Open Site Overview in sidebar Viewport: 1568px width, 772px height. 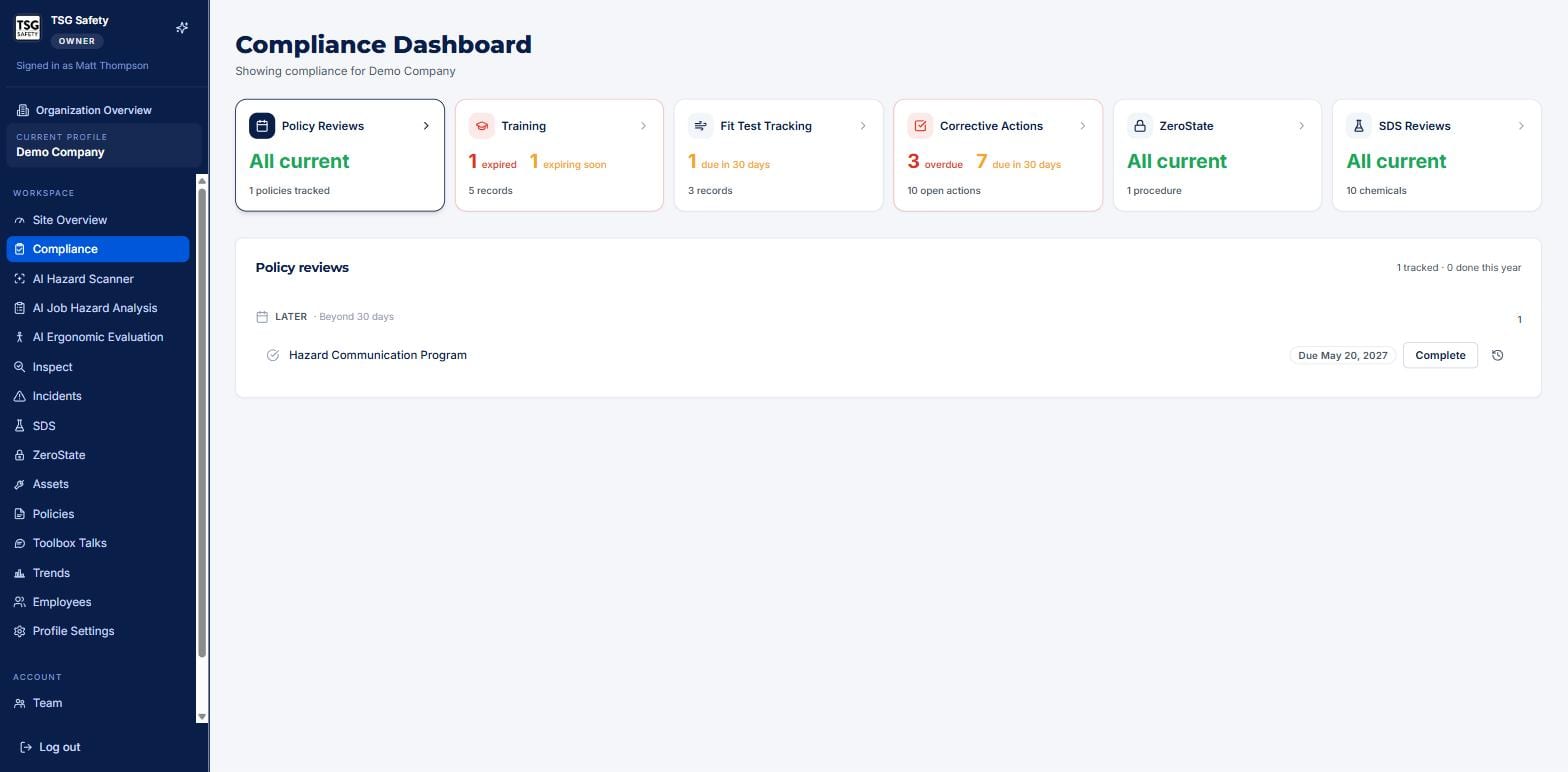[98, 220]
